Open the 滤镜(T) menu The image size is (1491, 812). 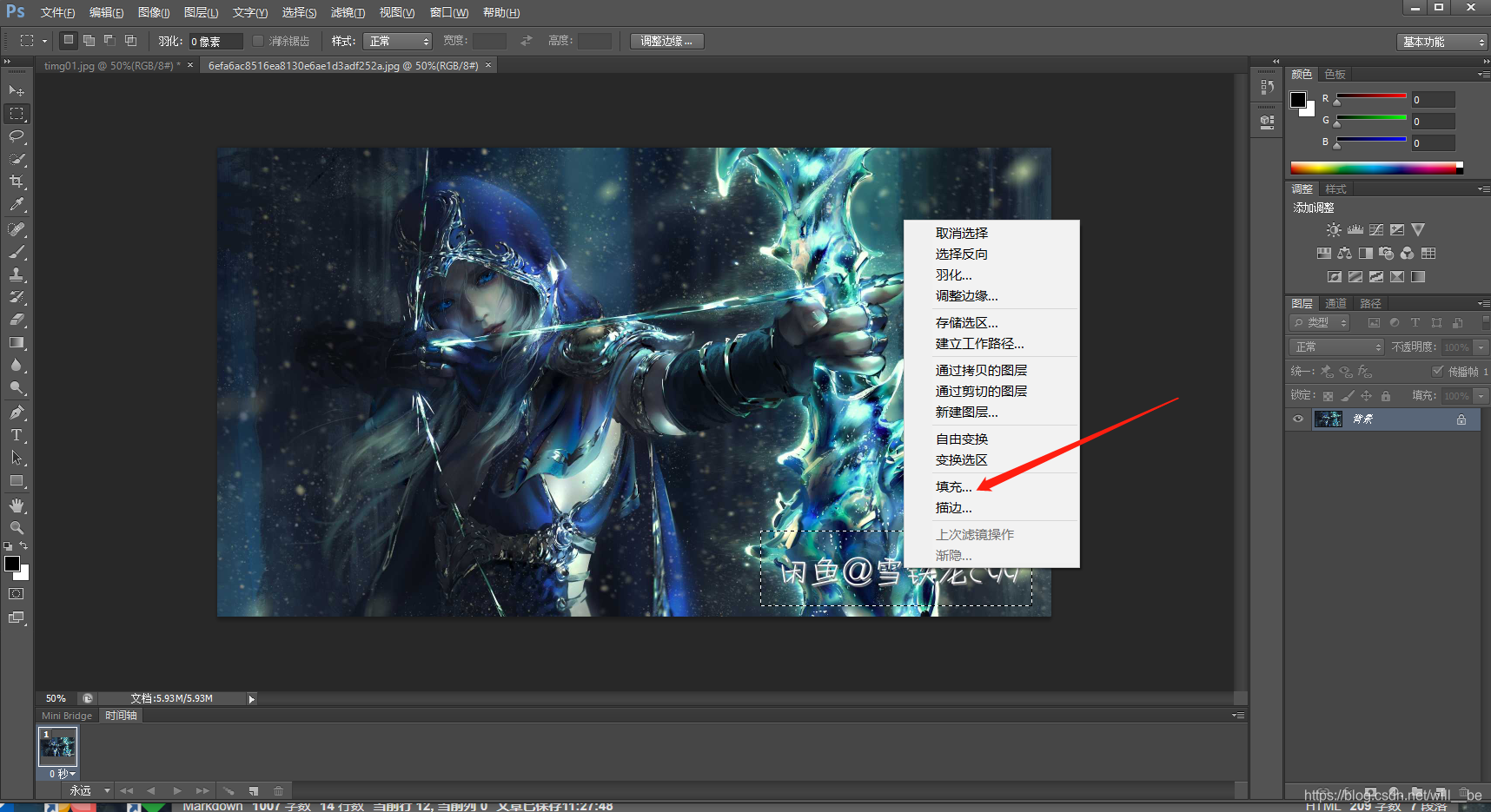(348, 12)
